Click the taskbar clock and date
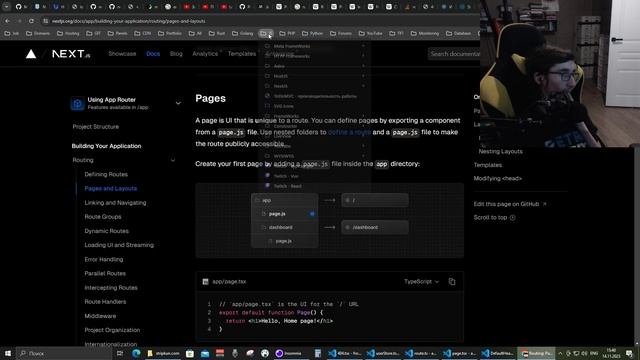Screen dimensions: 640x360 (x=611, y=353)
